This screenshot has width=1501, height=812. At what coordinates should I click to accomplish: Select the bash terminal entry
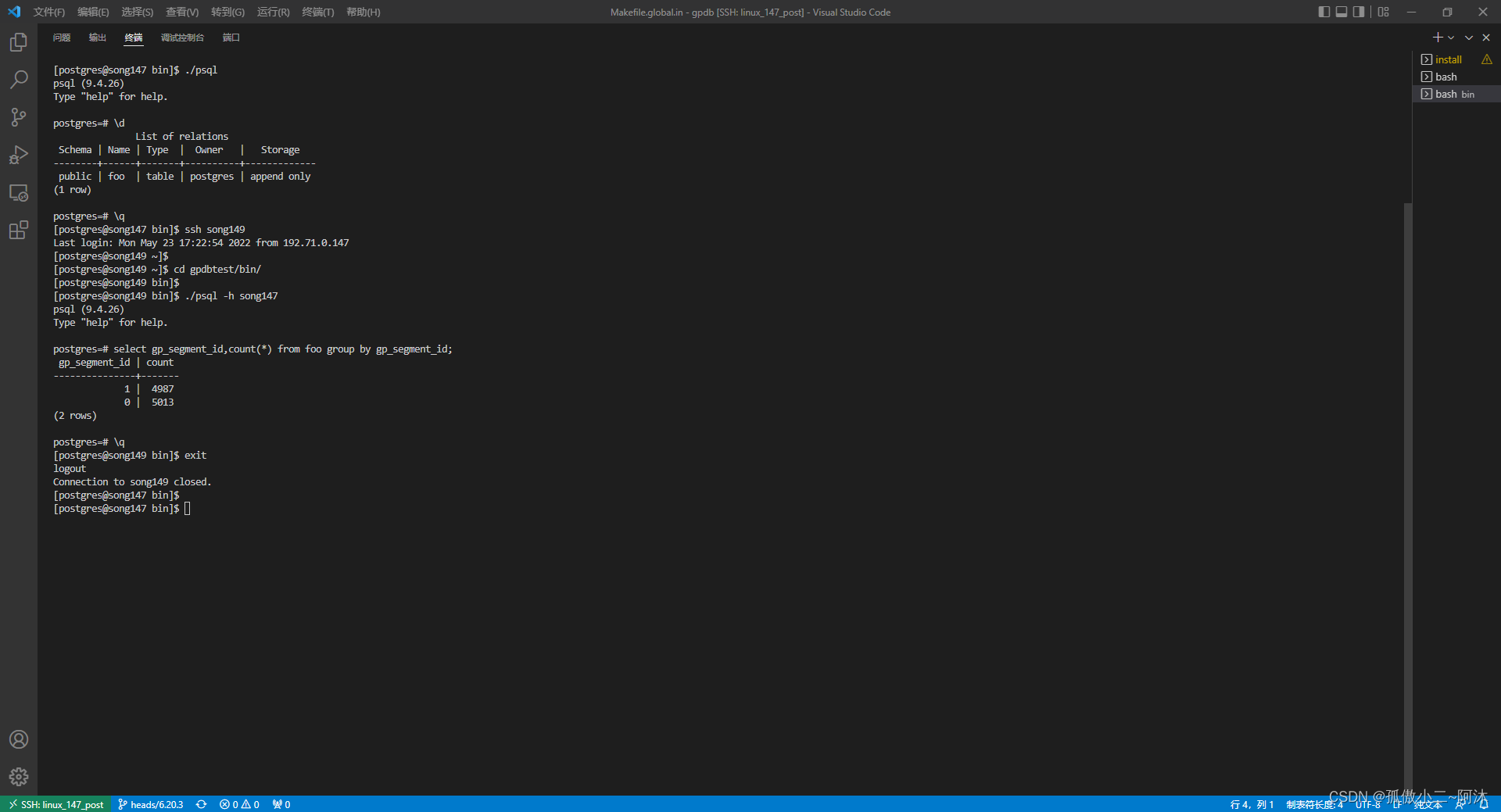click(1456, 77)
